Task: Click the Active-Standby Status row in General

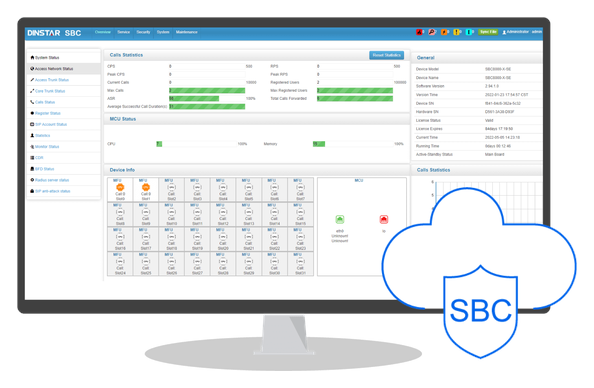Action: click(x=477, y=155)
